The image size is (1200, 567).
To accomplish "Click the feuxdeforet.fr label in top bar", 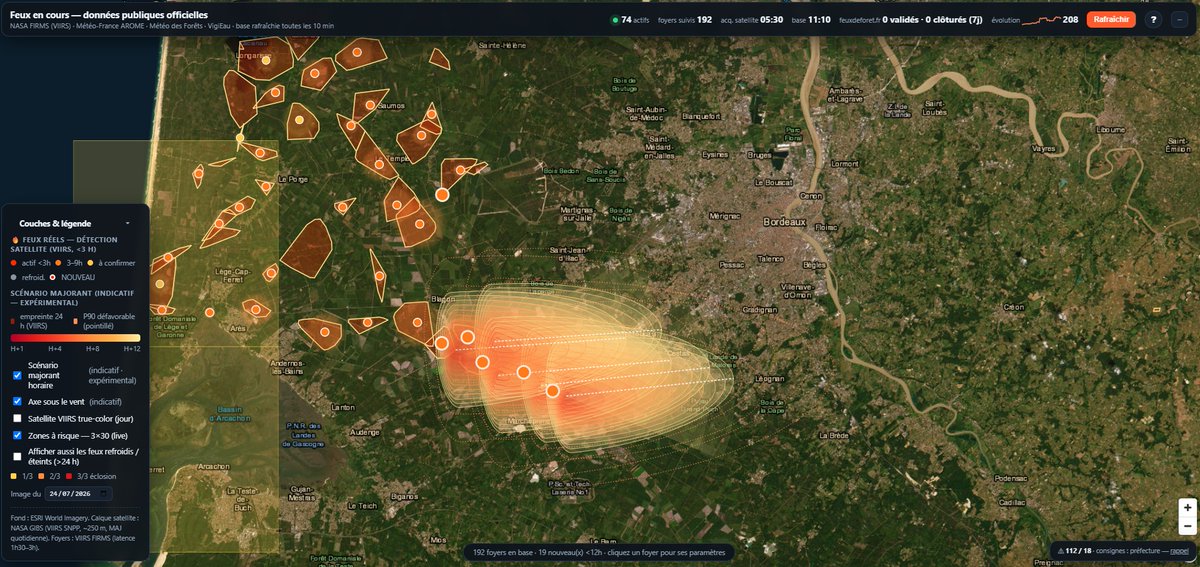I will (859, 20).
